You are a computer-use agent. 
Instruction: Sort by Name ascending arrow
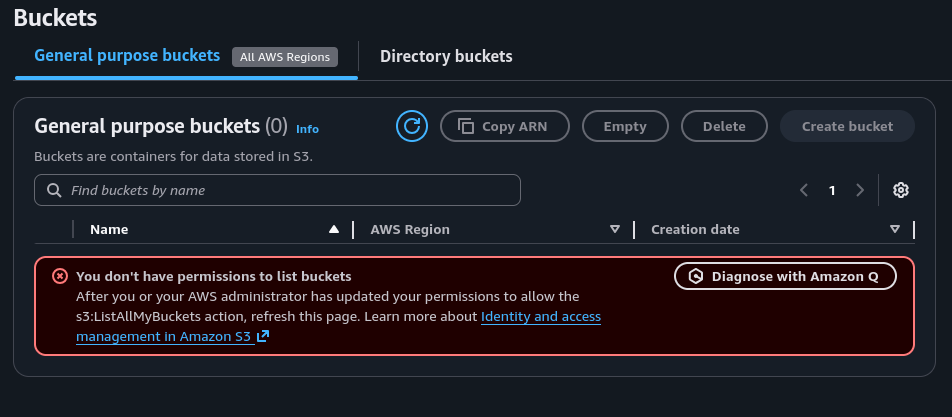(334, 229)
